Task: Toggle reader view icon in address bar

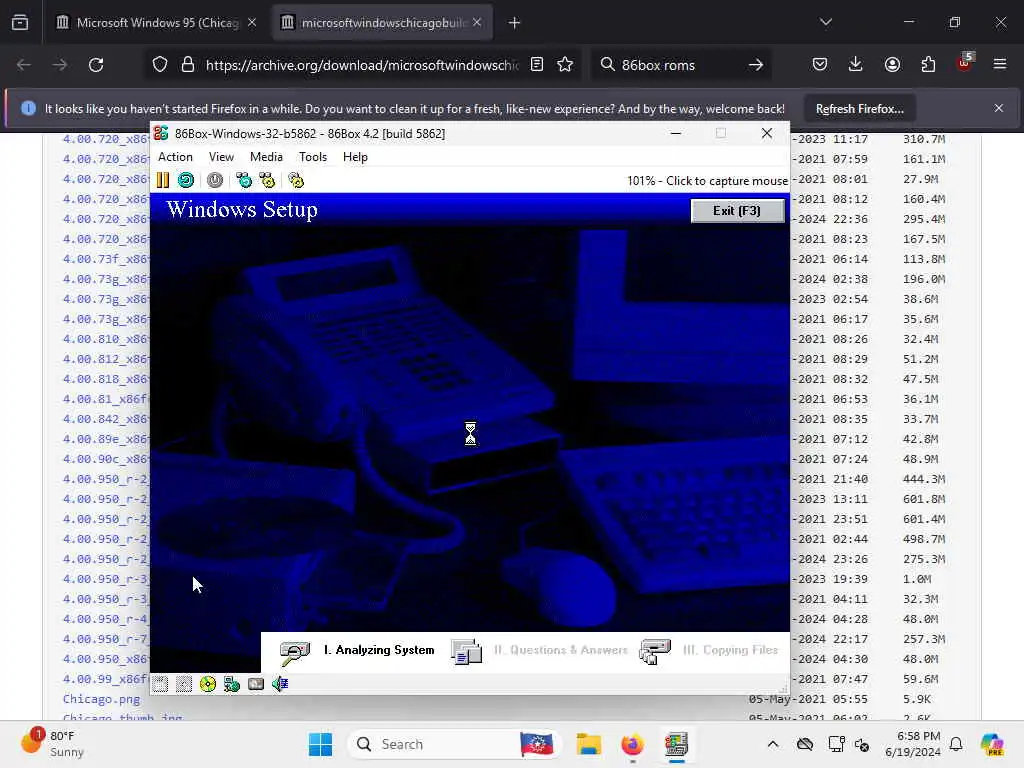Action: pyautogui.click(x=537, y=65)
